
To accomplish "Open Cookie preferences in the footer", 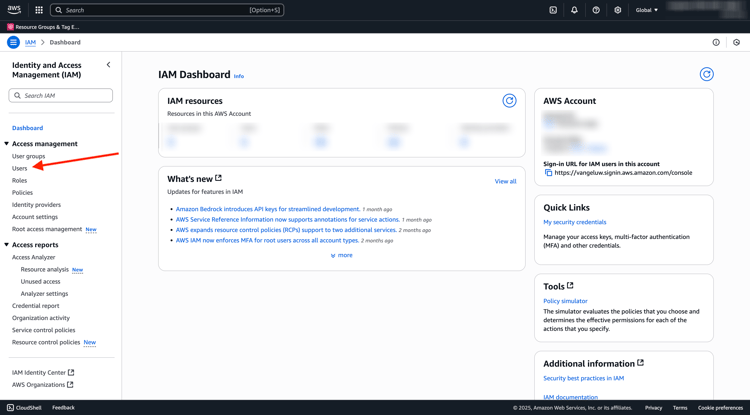I will pyautogui.click(x=720, y=408).
